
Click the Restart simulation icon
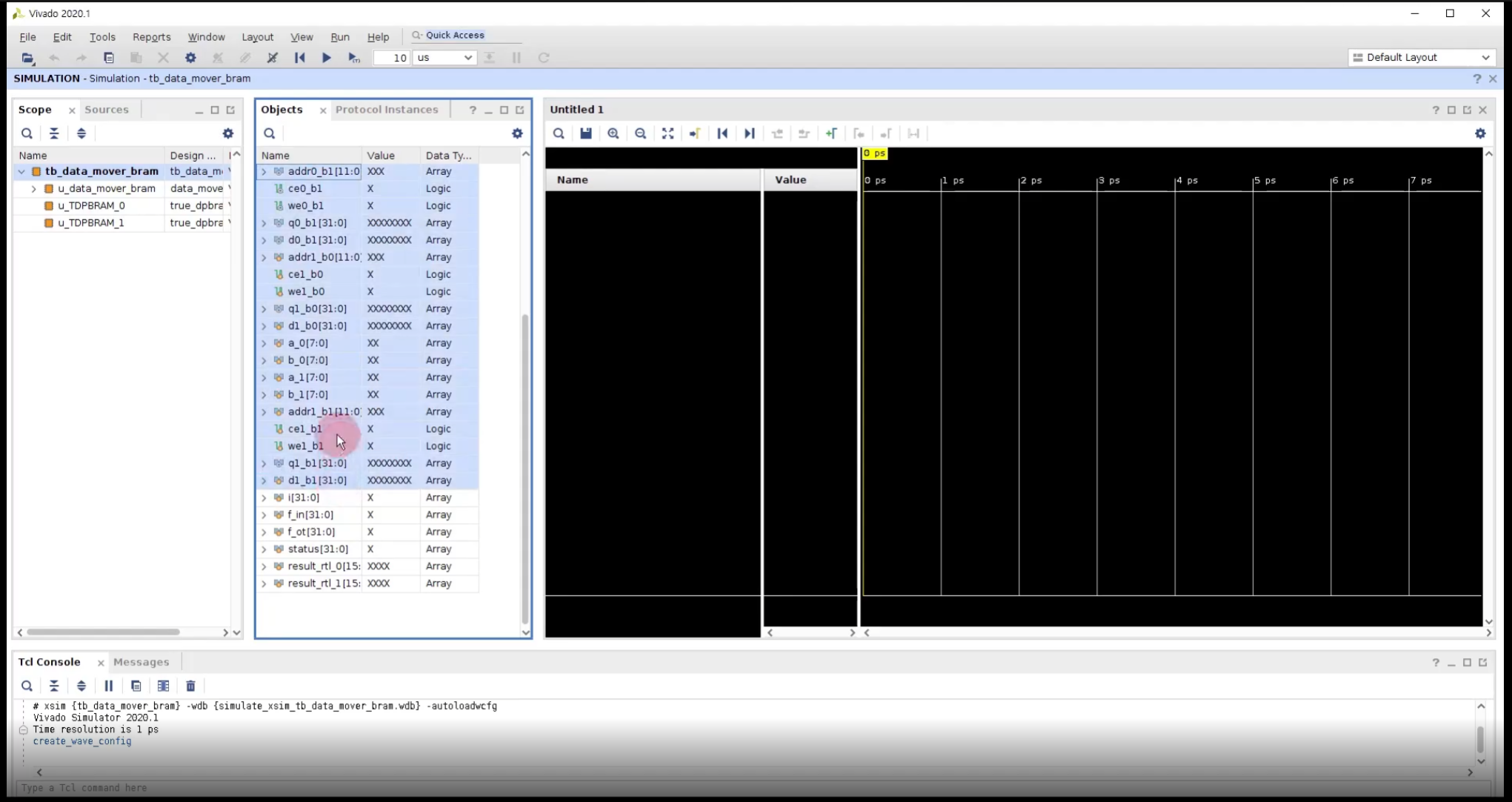299,58
